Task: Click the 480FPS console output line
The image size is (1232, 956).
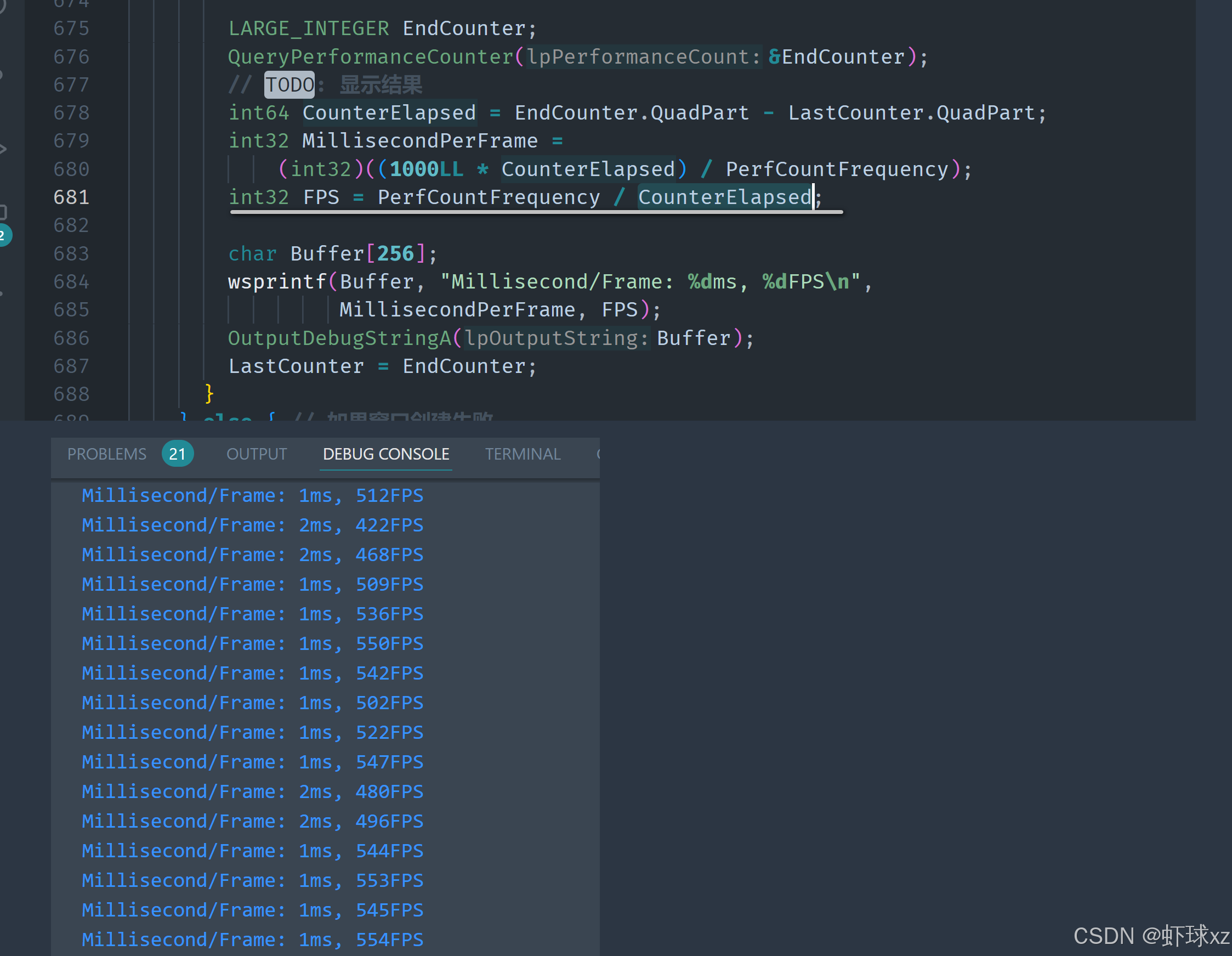Action: 253,792
